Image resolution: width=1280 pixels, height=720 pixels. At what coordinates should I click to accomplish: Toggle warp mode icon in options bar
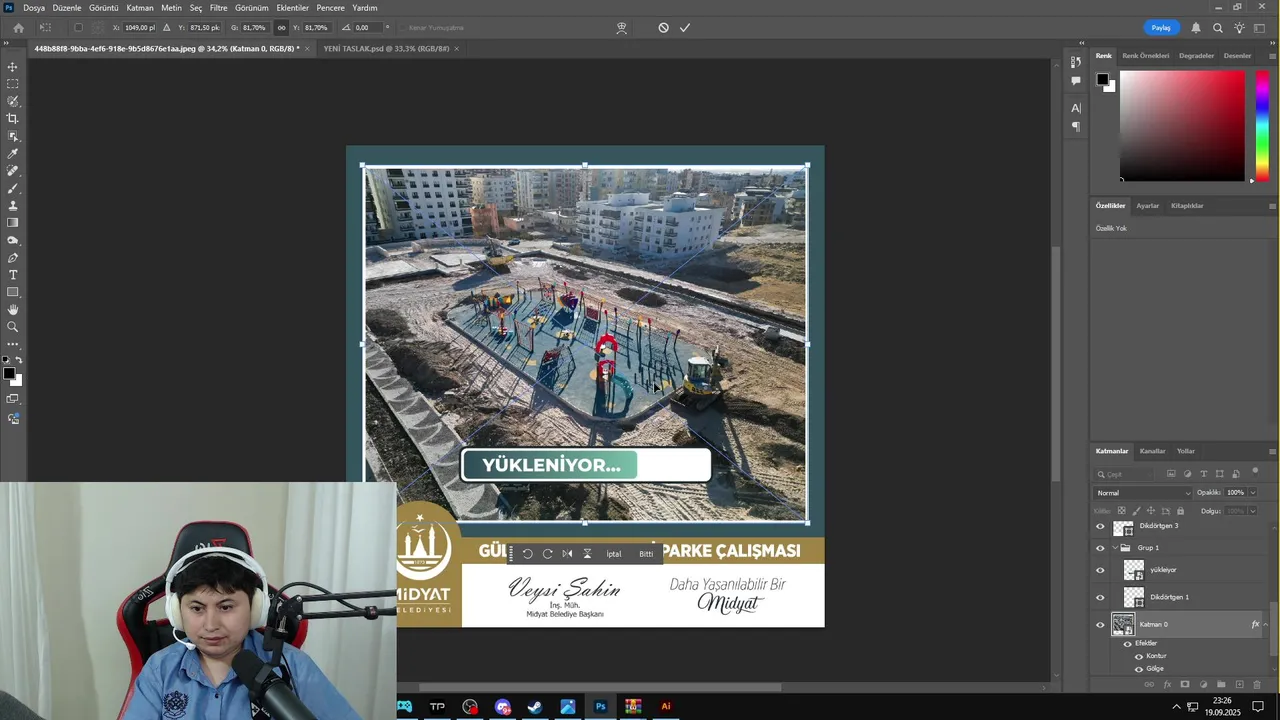point(621,28)
